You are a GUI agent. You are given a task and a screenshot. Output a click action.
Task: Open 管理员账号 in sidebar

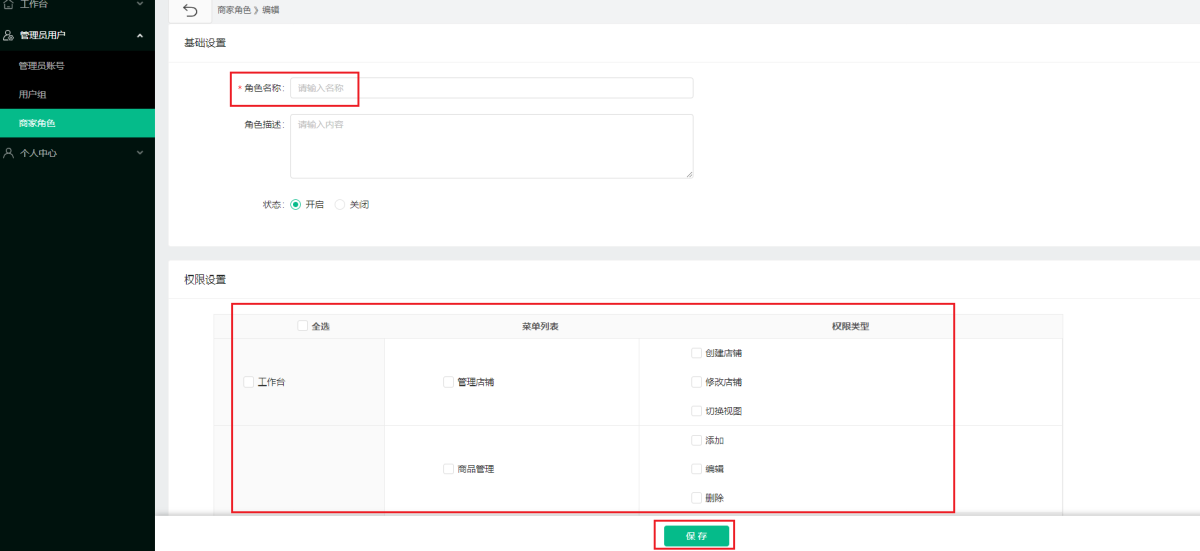42,66
